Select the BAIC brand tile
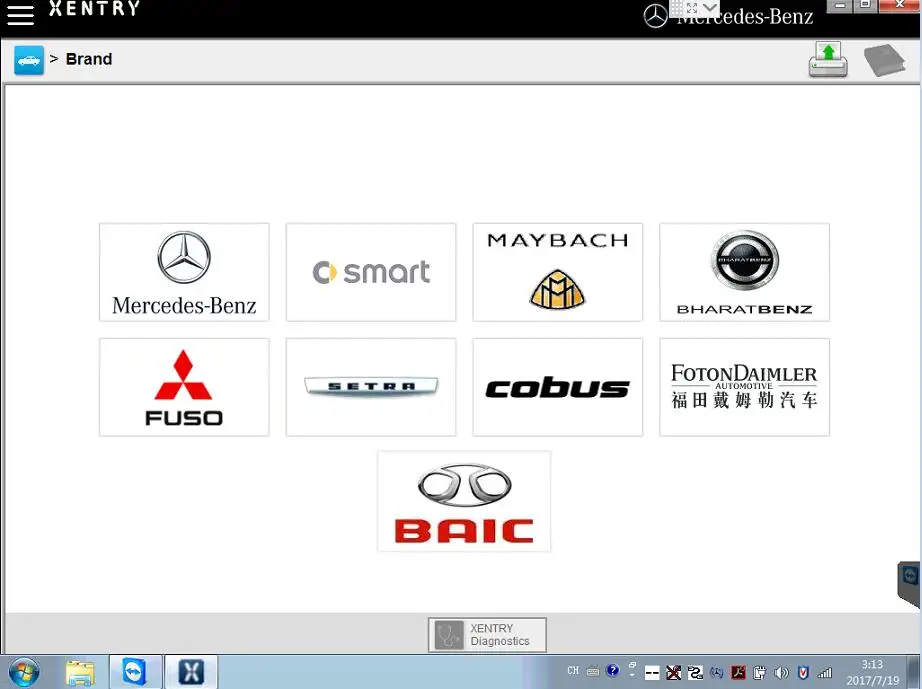Screen dimensions: 922x689 pyautogui.click(x=464, y=501)
